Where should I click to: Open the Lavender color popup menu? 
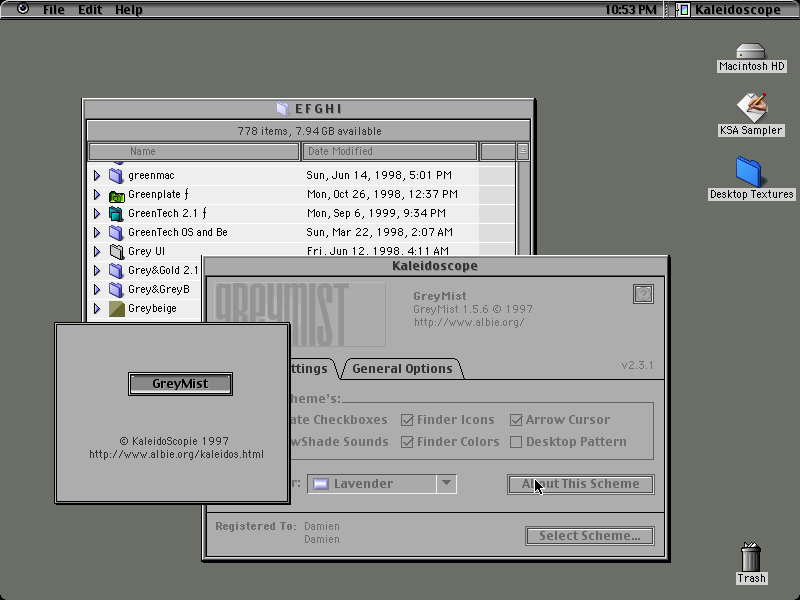pos(382,484)
